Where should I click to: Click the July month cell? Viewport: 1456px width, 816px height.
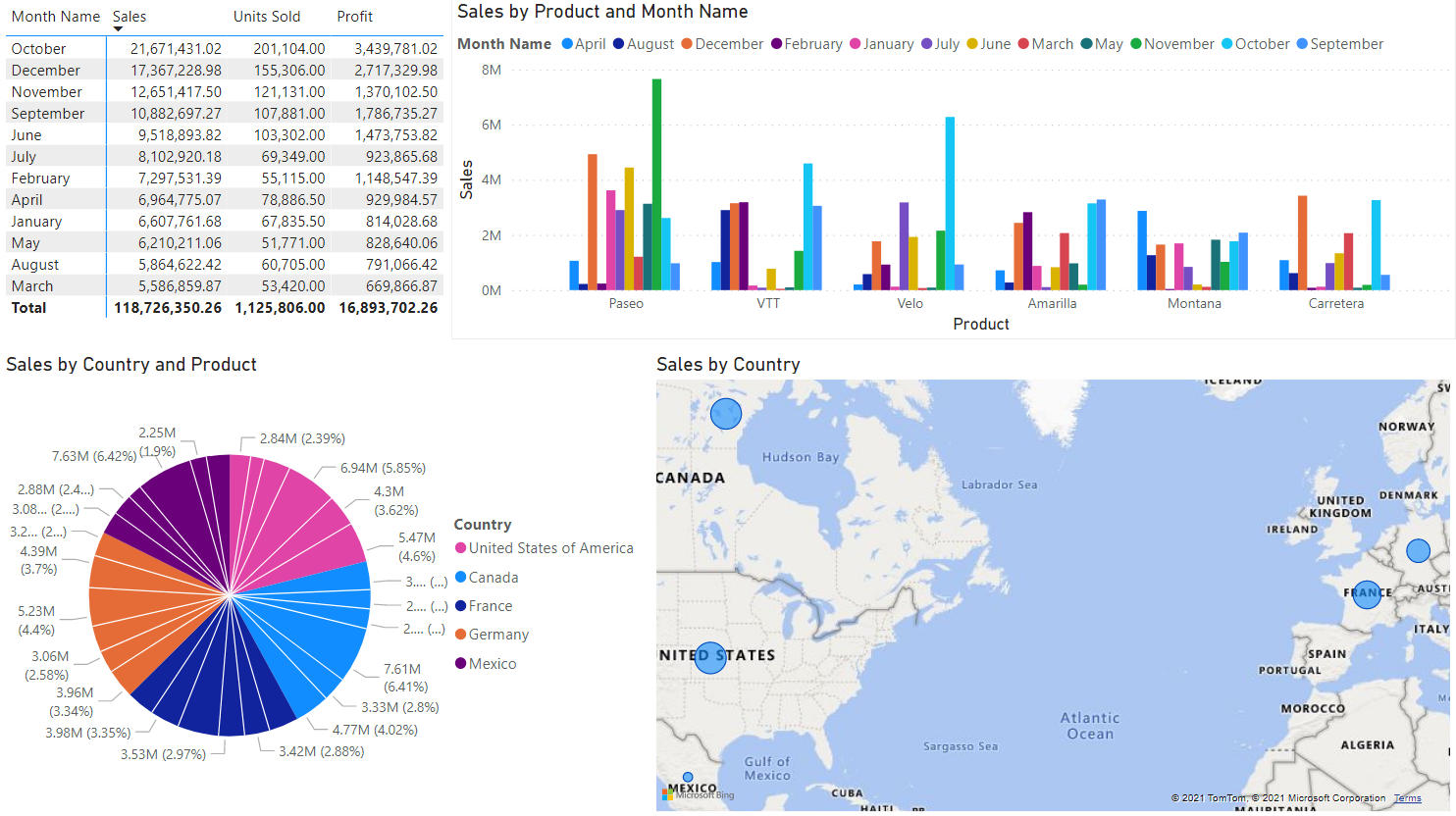click(24, 157)
